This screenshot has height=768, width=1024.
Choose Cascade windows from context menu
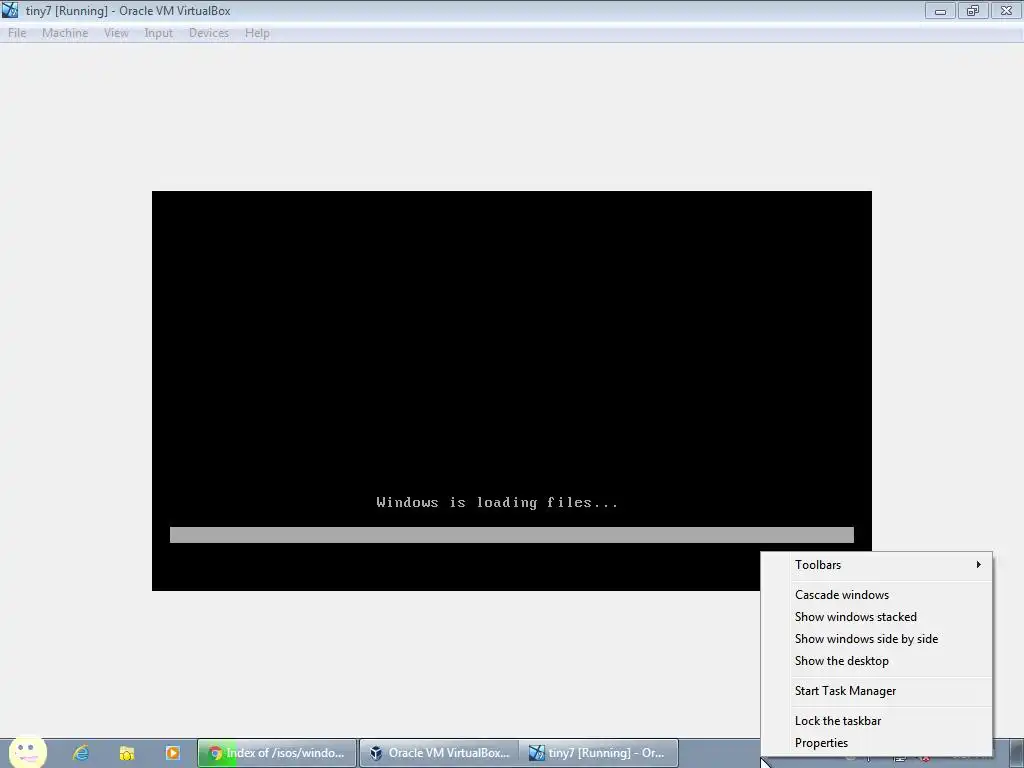click(876, 595)
